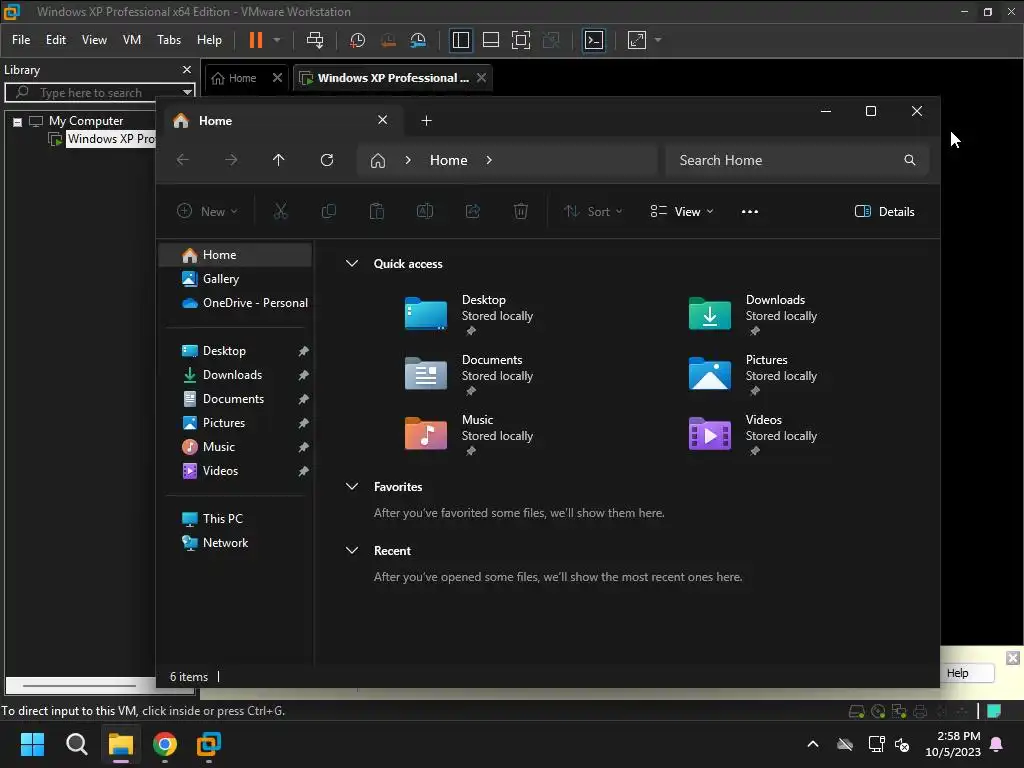Open VMware View menu
This screenshot has height=768, width=1024.
pyautogui.click(x=94, y=40)
